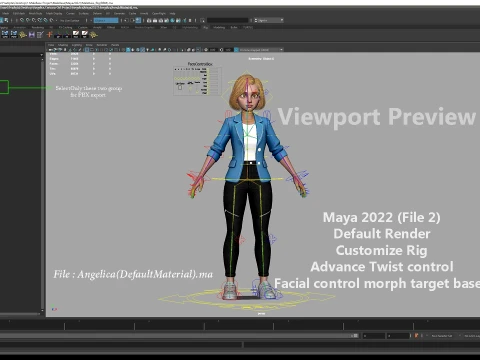Click the notepad with pencil shelf icon
This screenshot has width=480, height=360.
40,34
